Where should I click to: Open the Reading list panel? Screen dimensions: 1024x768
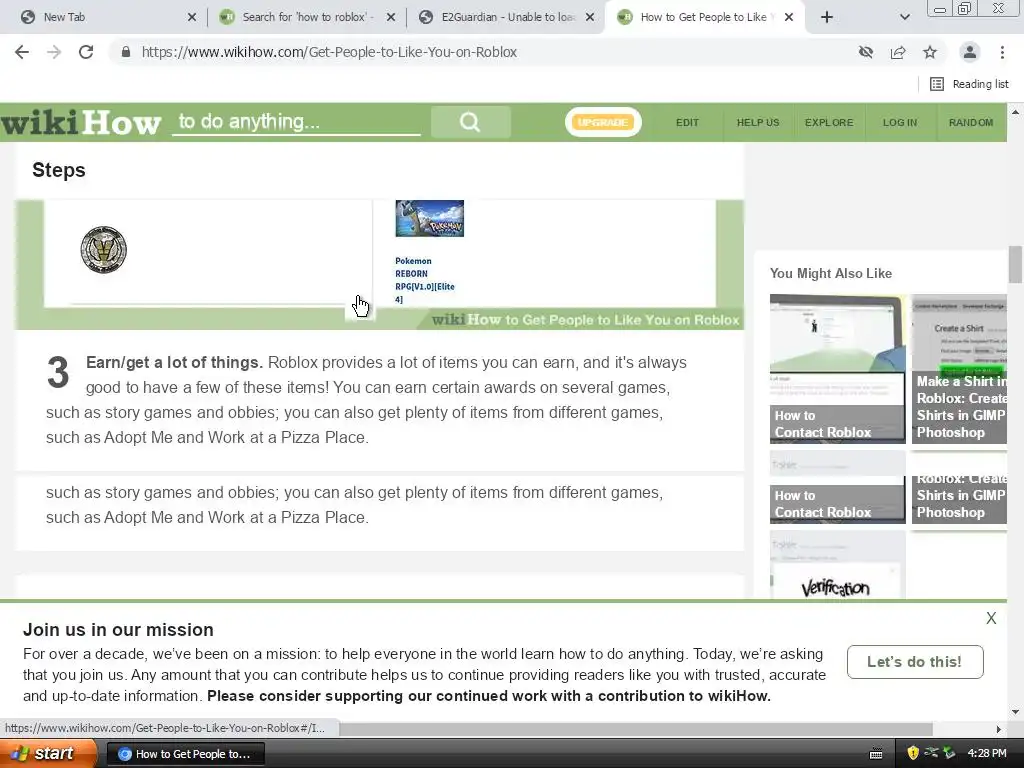969,84
